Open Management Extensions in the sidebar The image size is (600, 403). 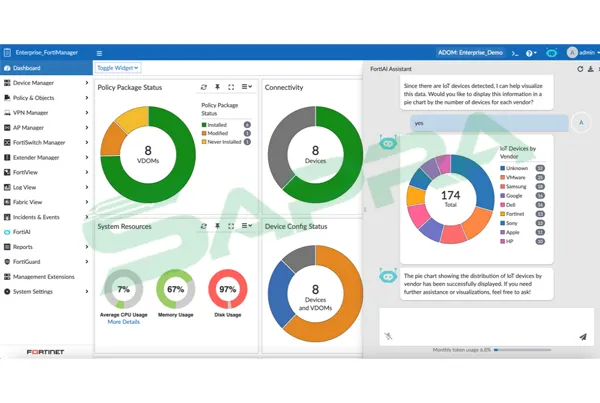coord(46,277)
